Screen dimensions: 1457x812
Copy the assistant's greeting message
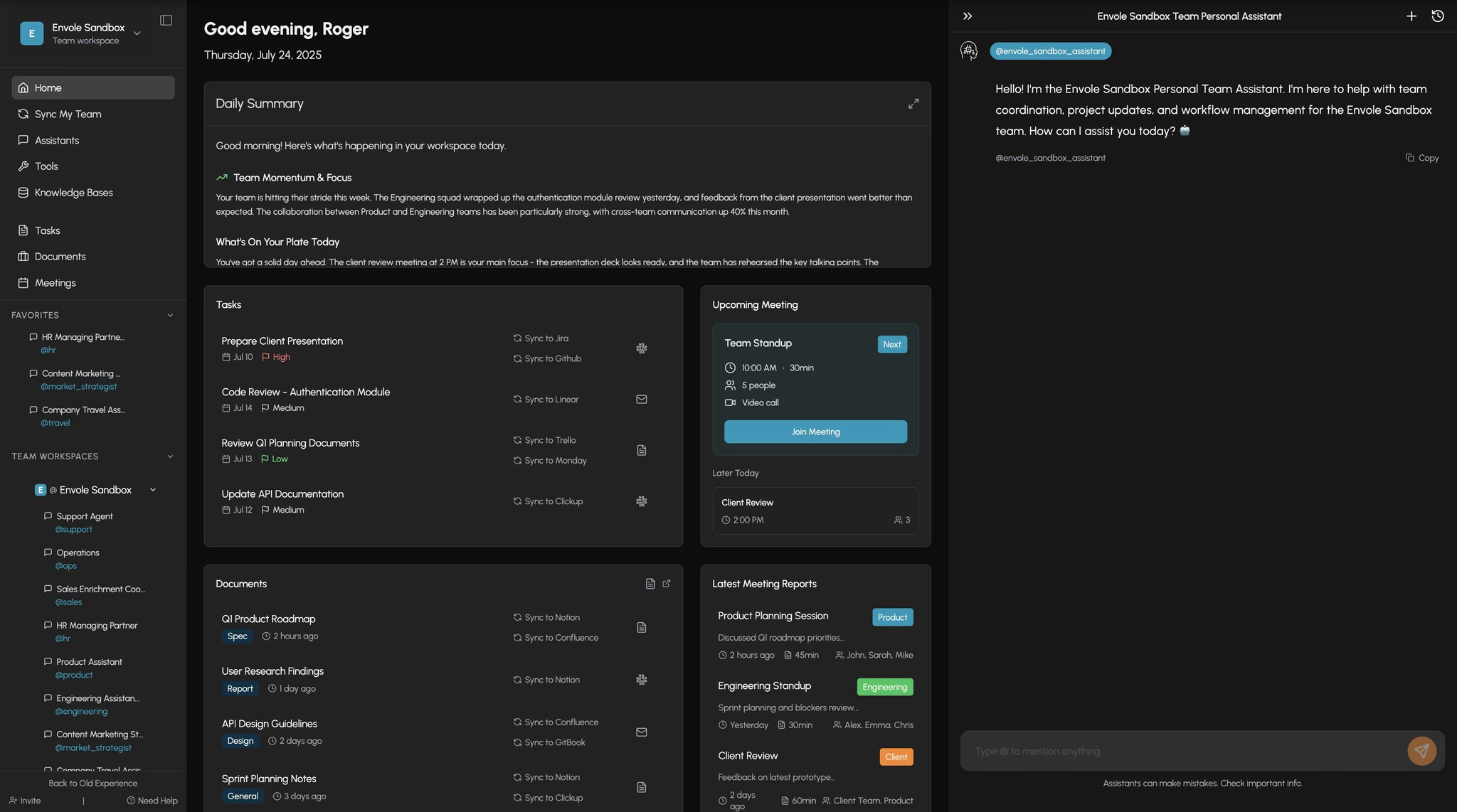(1421, 158)
